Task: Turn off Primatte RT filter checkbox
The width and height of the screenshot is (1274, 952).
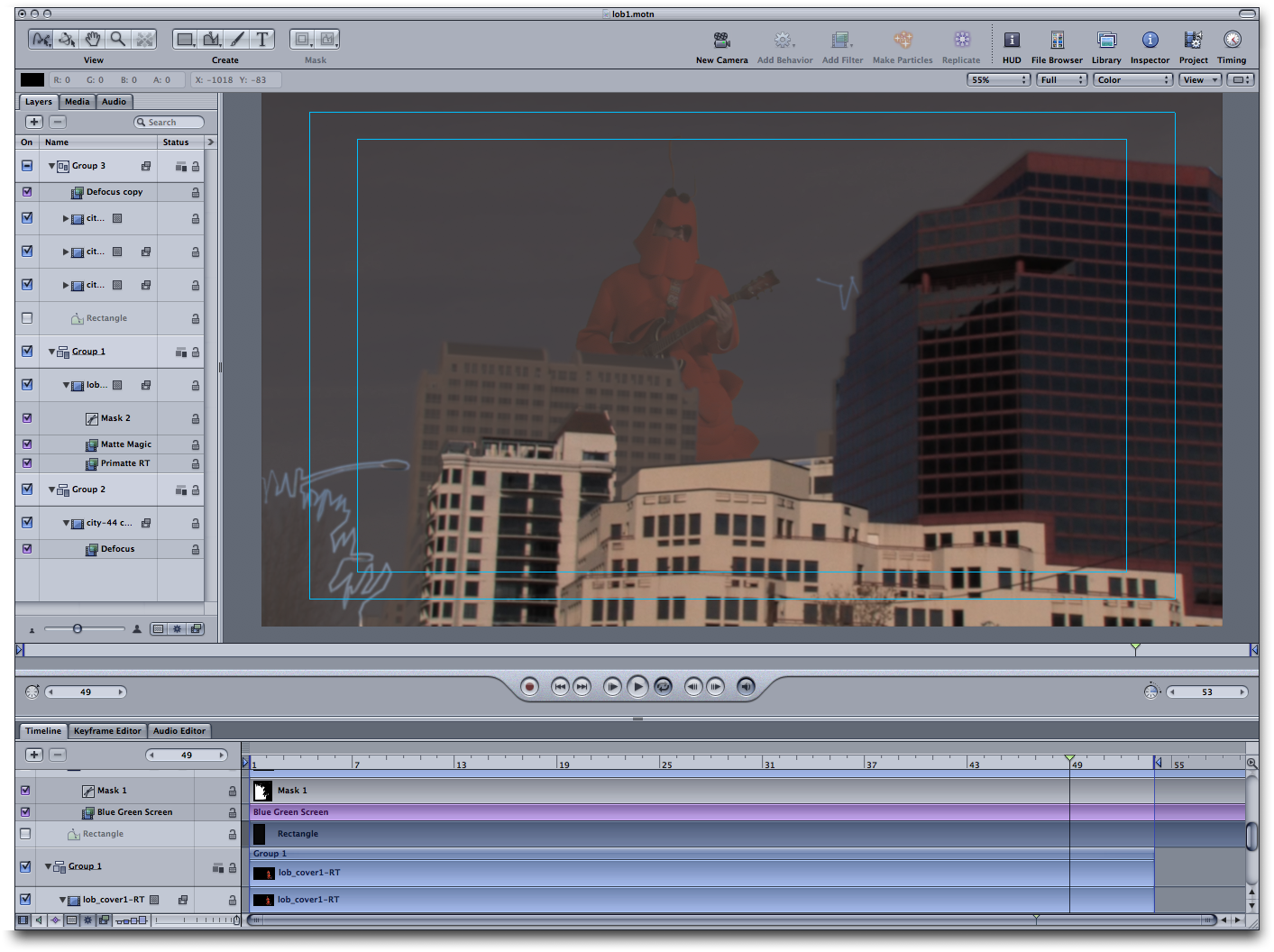Action: tap(27, 463)
